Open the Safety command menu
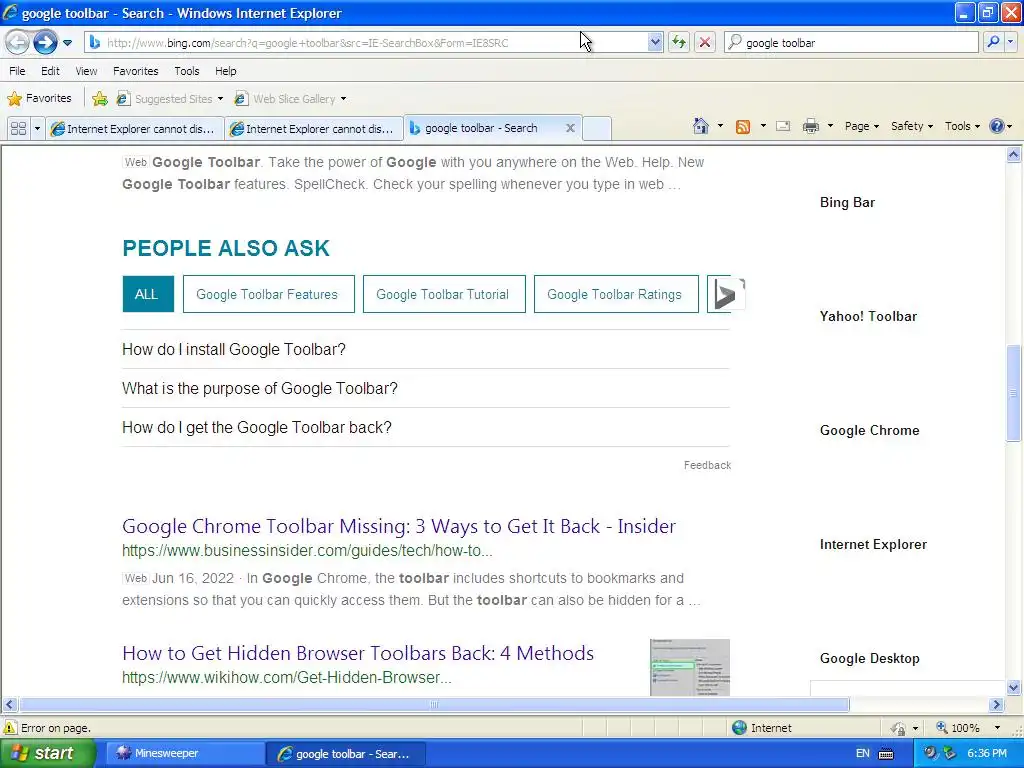The height and width of the screenshot is (768, 1024). pos(912,127)
